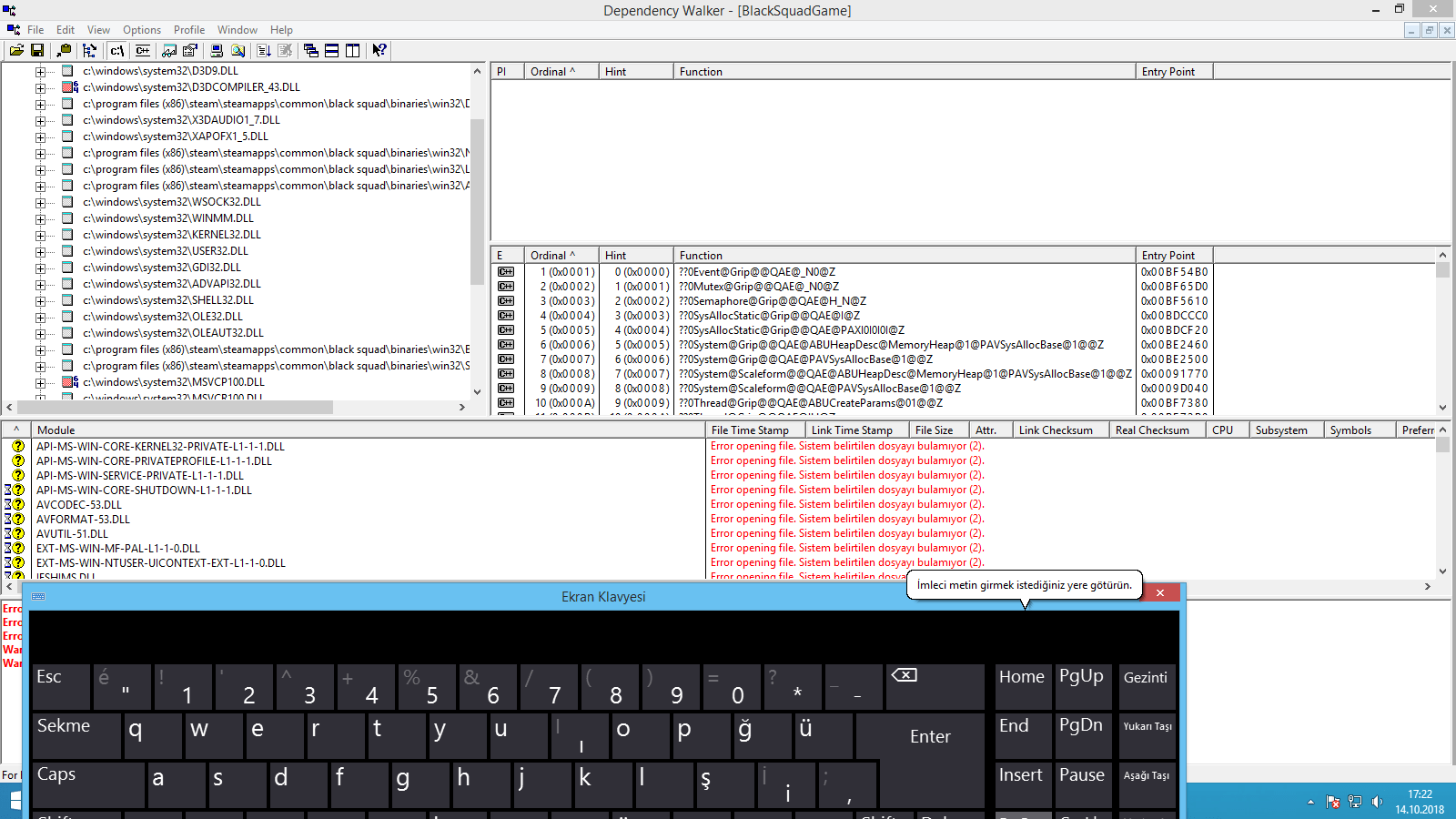Viewport: 1456px width, 819px height.
Task: Click Configure Module Search Order icon
Action: pos(238,51)
